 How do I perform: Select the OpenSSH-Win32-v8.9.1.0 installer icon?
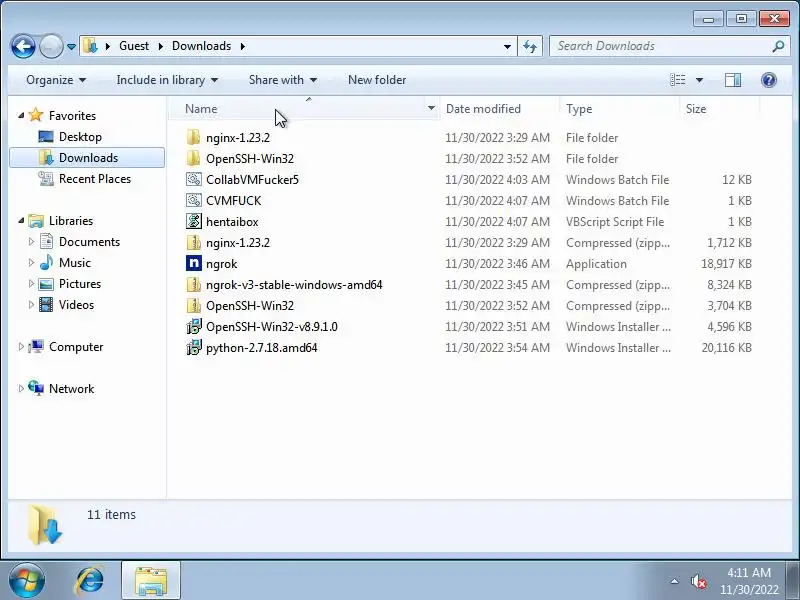pos(193,326)
